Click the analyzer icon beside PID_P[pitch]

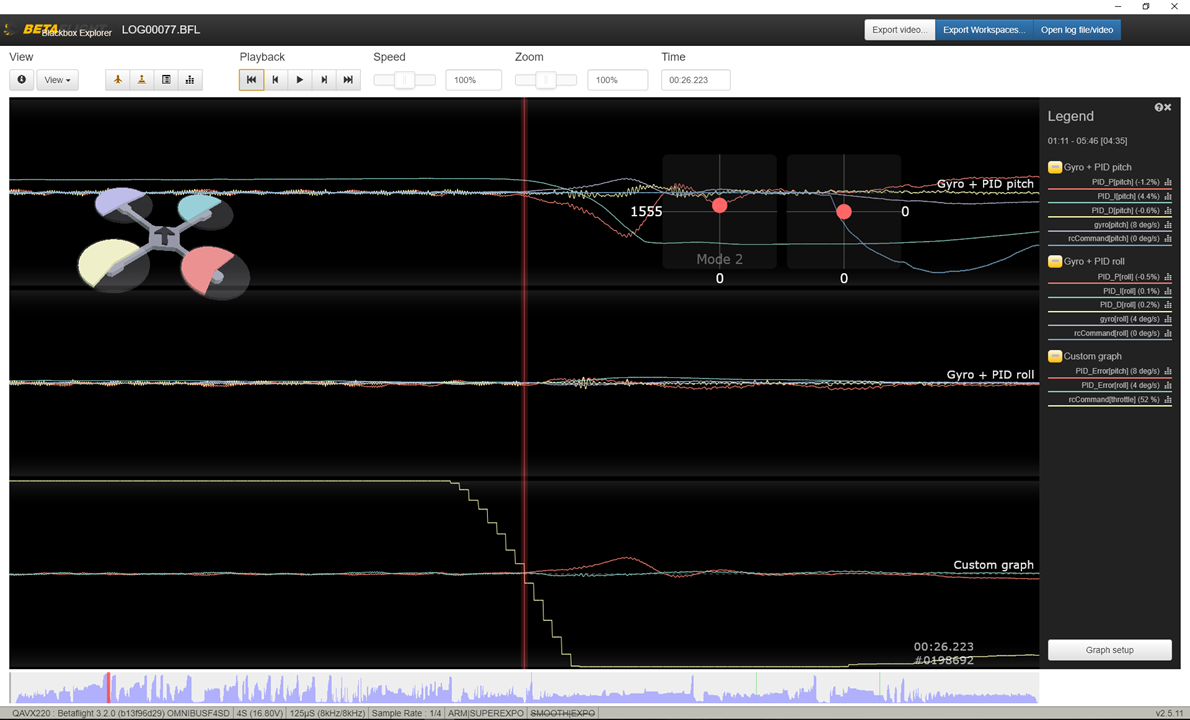point(1167,182)
